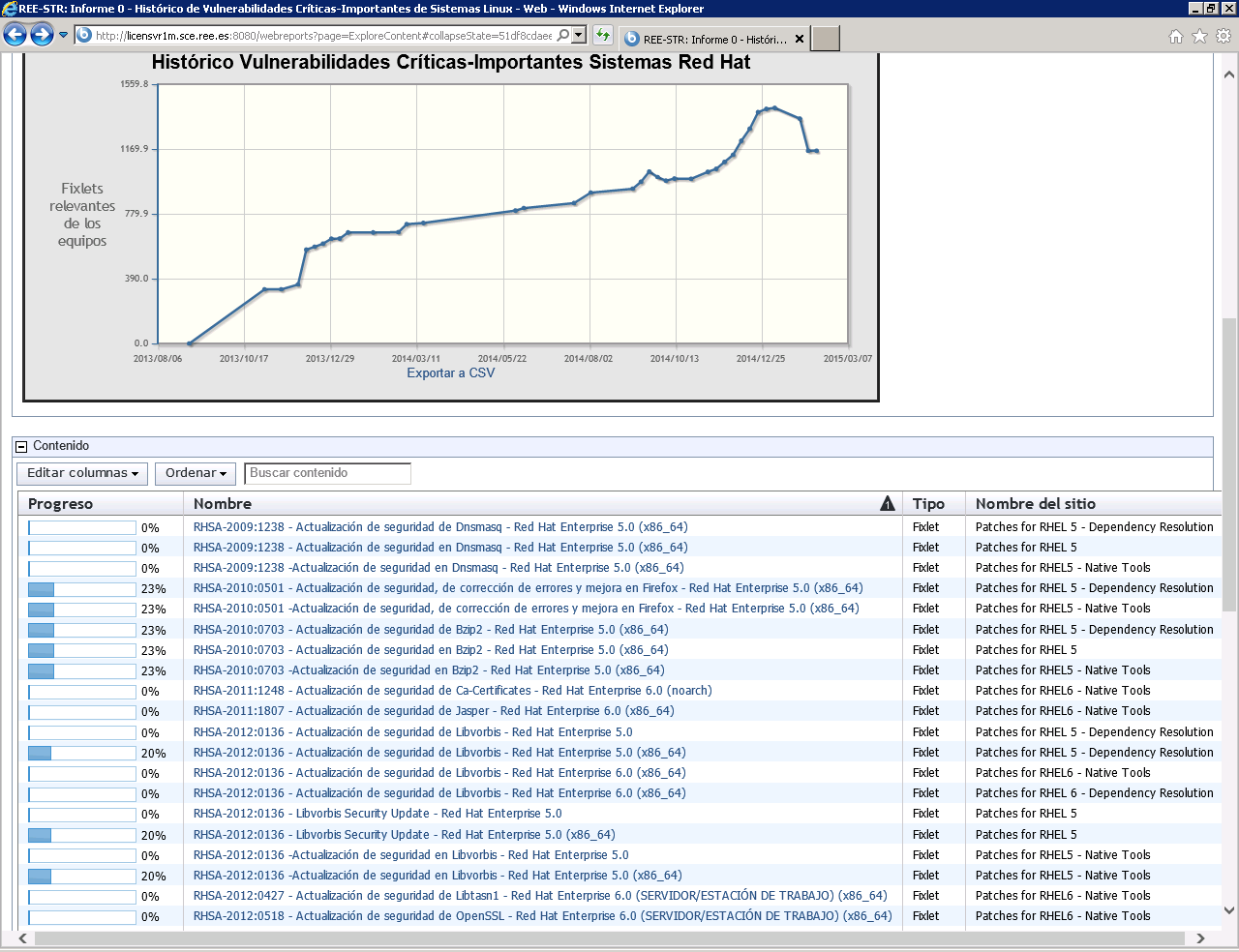Image resolution: width=1239 pixels, height=952 pixels.
Task: Click the Contenido section label
Action: point(61,446)
